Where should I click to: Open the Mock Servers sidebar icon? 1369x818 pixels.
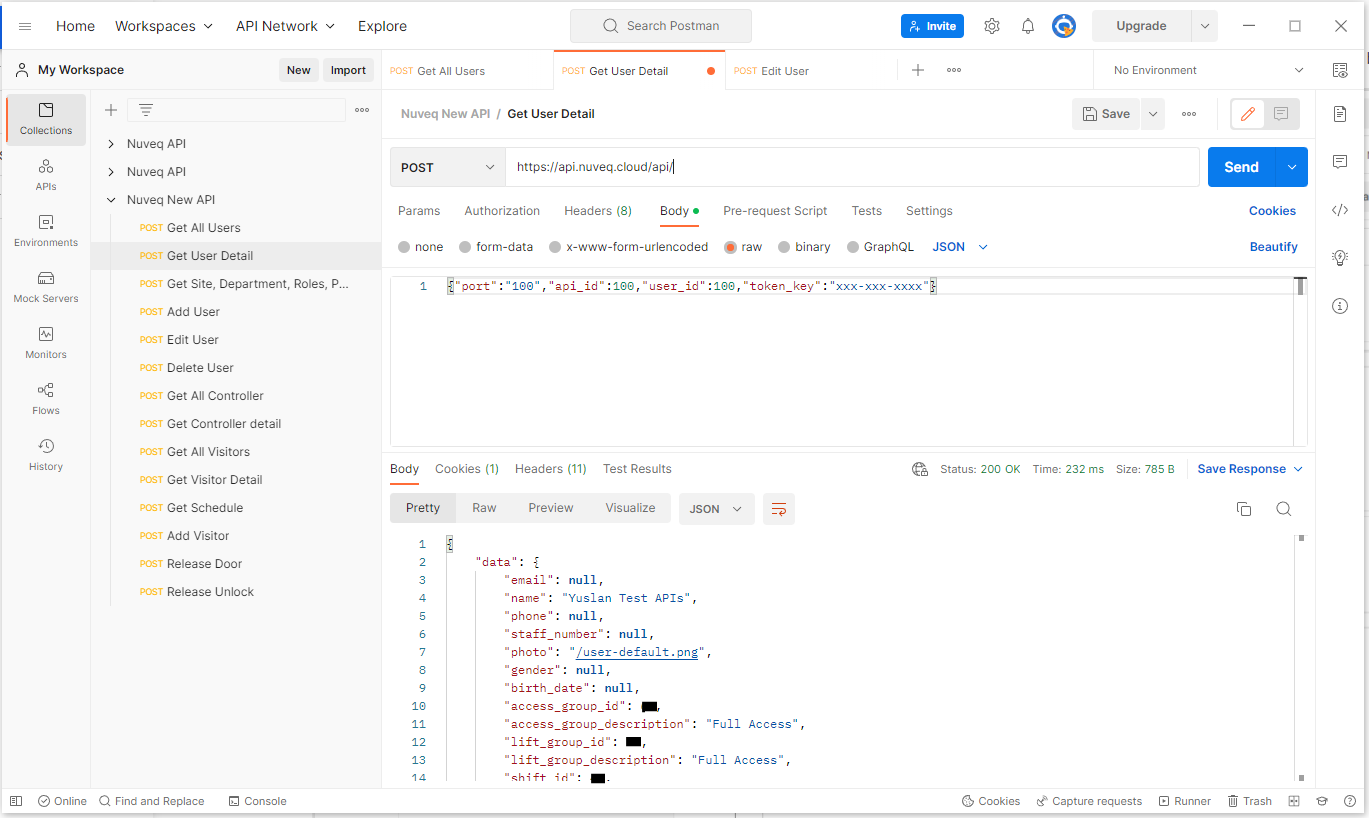click(x=46, y=286)
